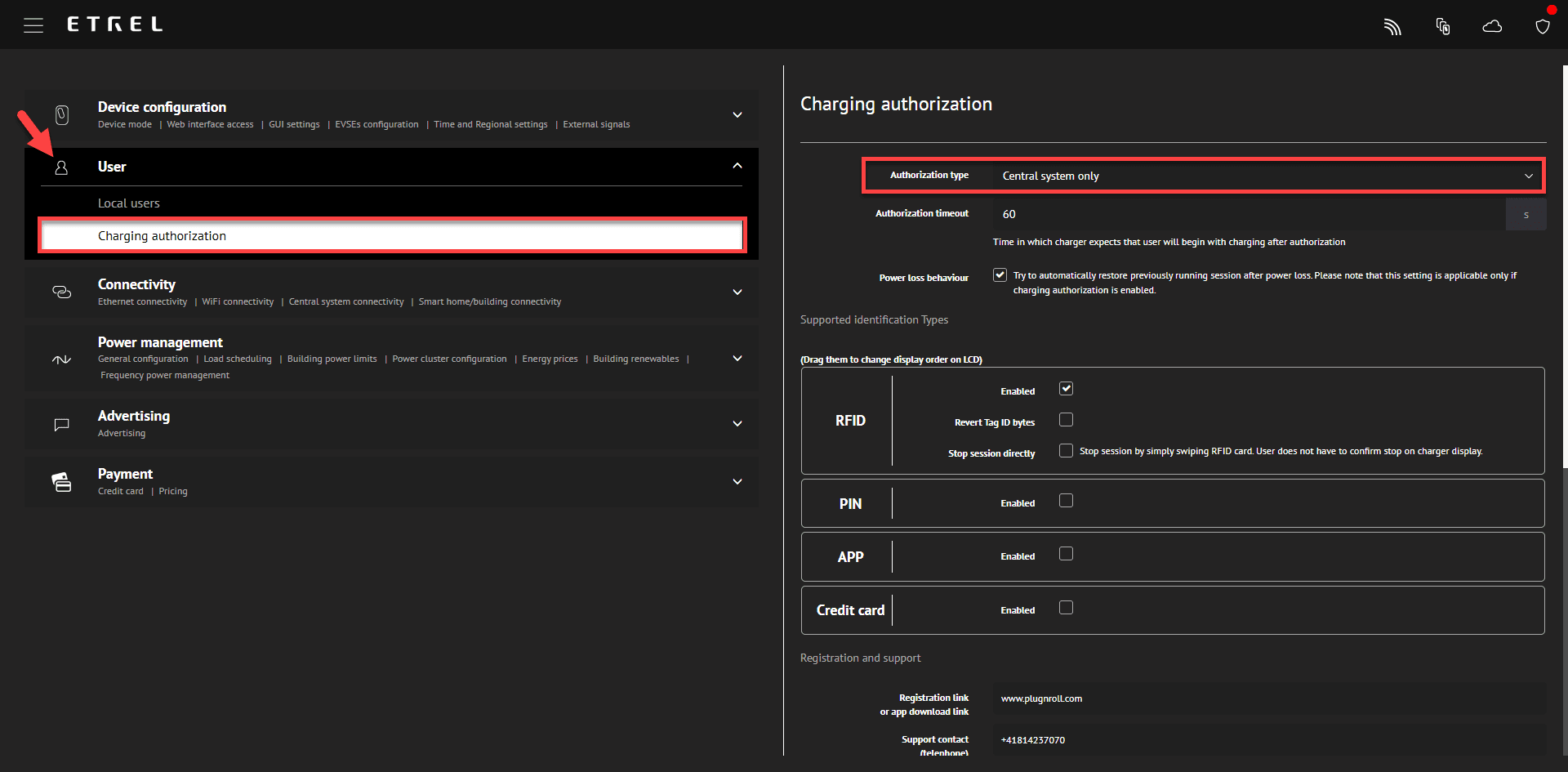Click the RFID identification card label
Image resolution: width=1568 pixels, height=772 pixels.
pos(850,421)
